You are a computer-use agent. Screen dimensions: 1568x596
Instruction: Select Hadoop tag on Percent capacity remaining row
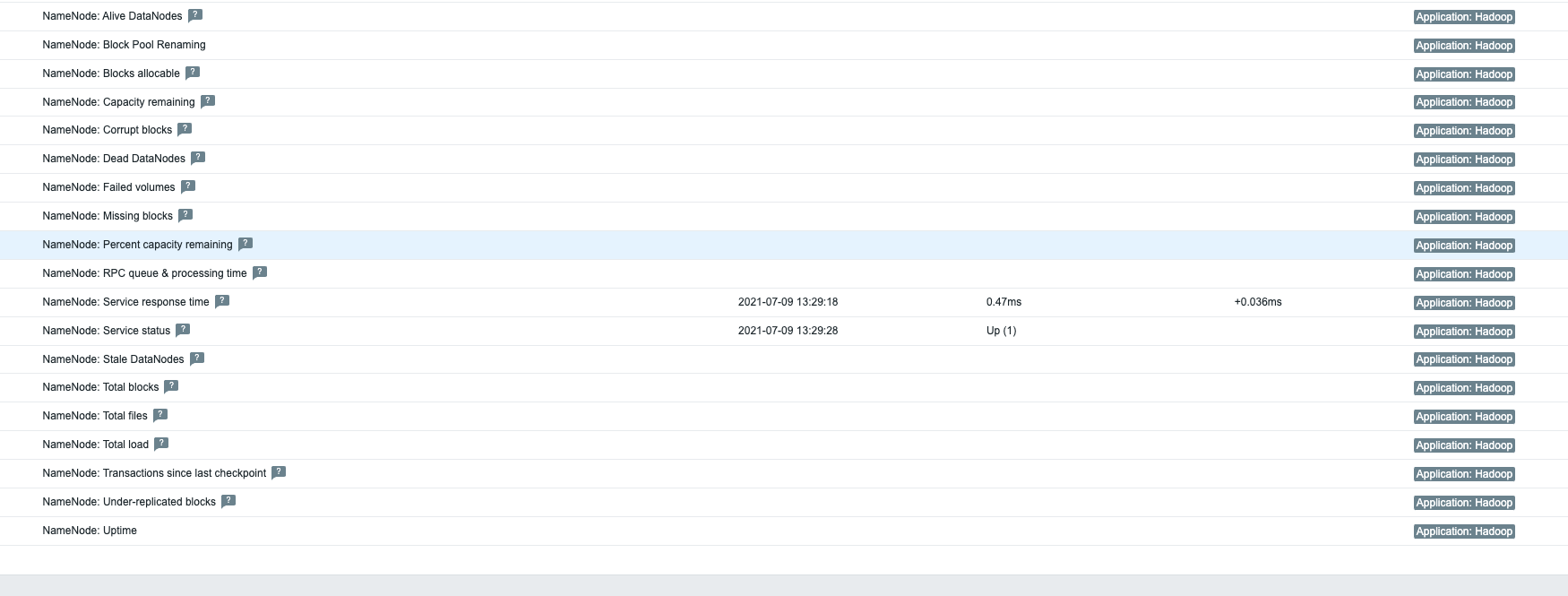[1464, 246]
